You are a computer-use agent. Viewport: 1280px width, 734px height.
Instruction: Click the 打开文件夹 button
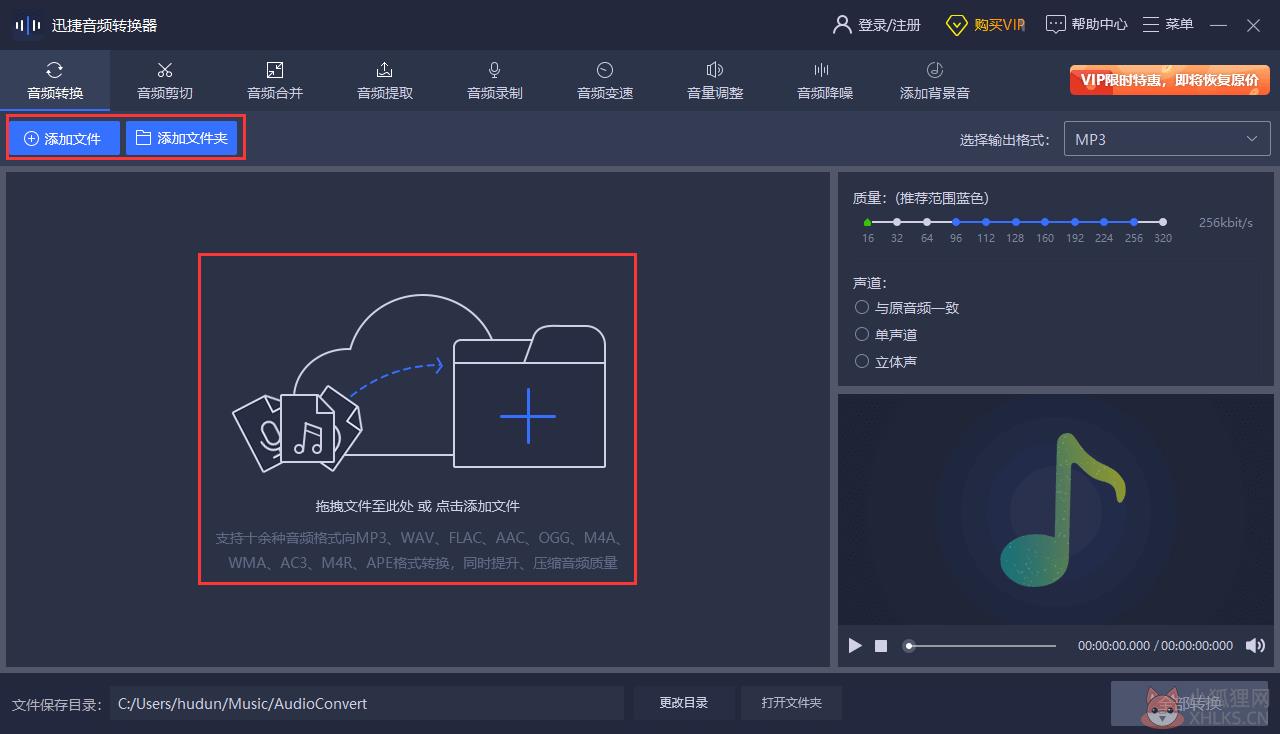(791, 703)
